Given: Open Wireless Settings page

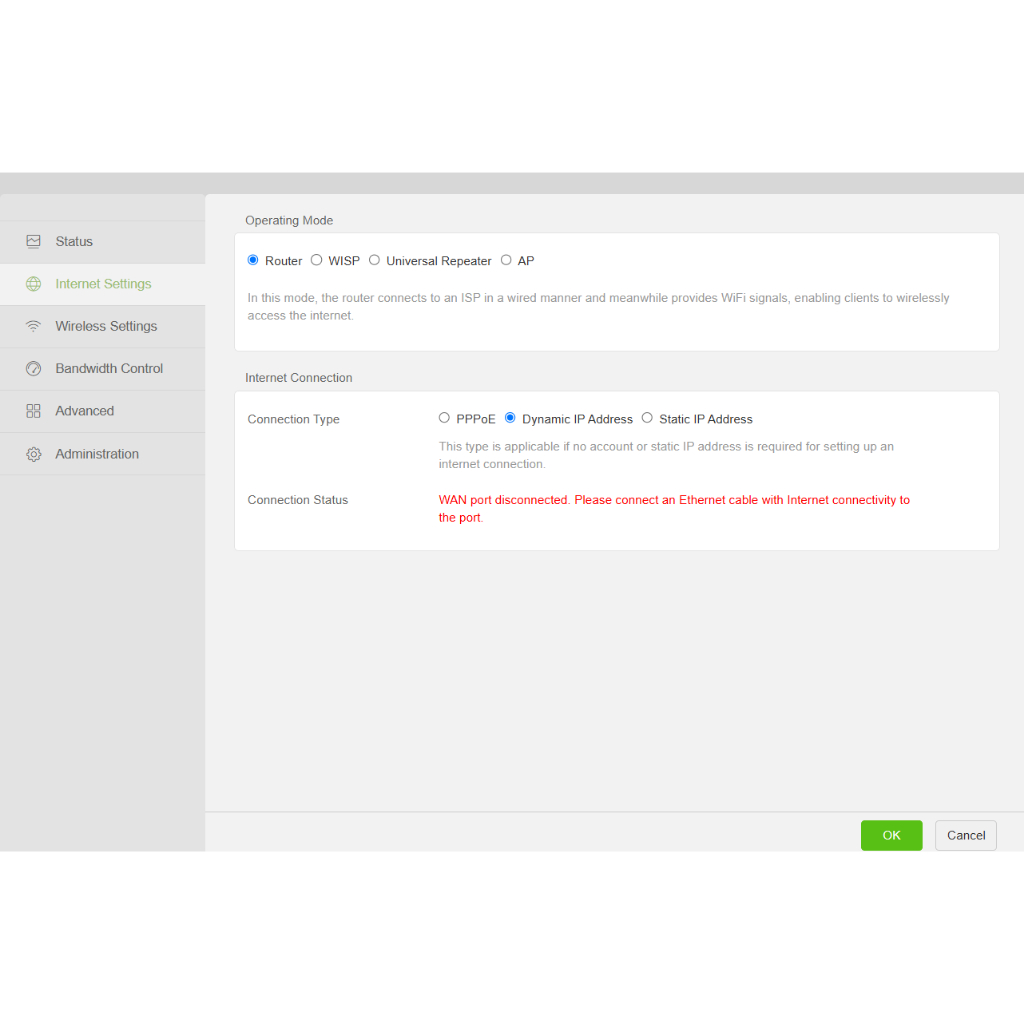Looking at the screenshot, I should pyautogui.click(x=106, y=326).
